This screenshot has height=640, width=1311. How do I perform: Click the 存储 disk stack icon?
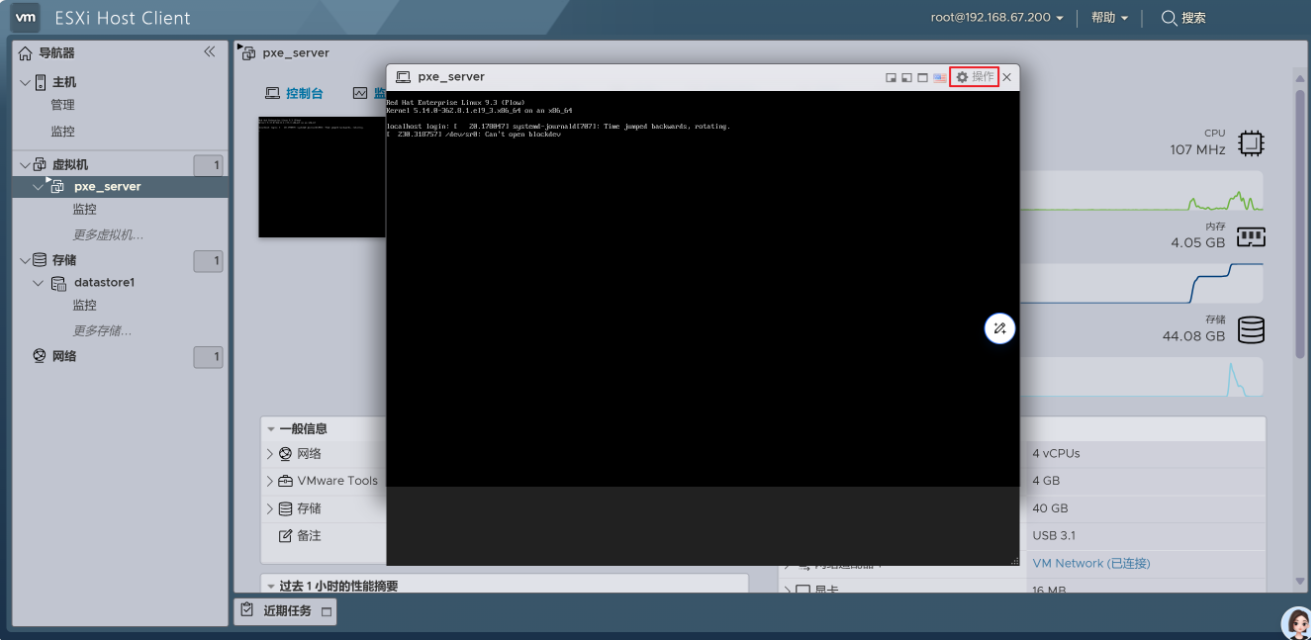pyautogui.click(x=1251, y=329)
